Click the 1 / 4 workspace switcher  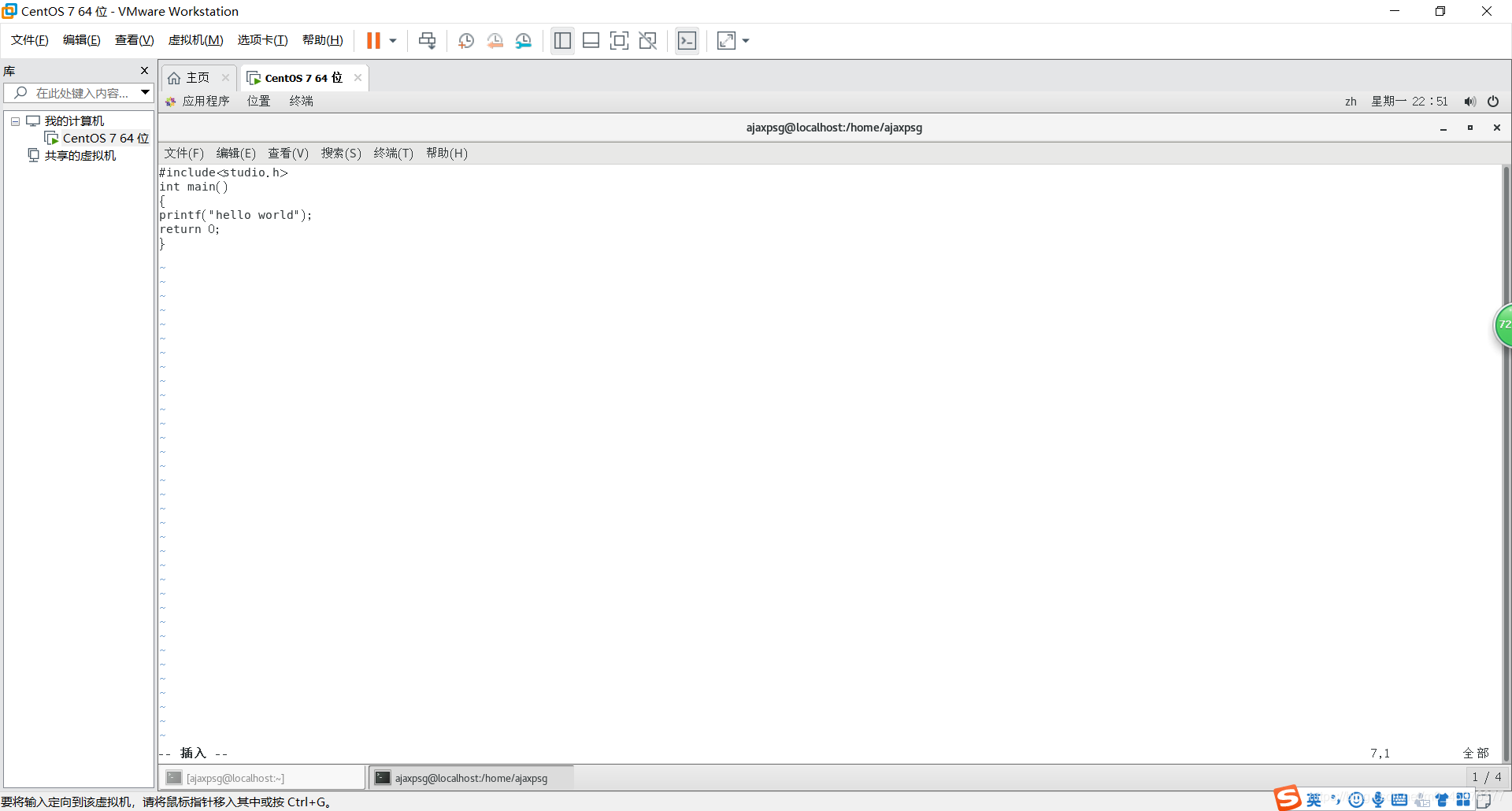coord(1487,777)
